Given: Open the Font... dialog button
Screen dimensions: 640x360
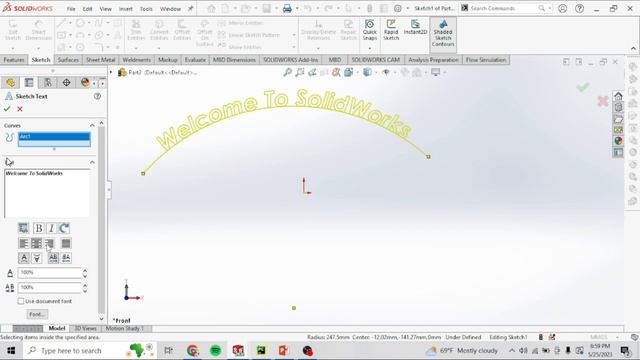Looking at the screenshot, I should [x=37, y=314].
